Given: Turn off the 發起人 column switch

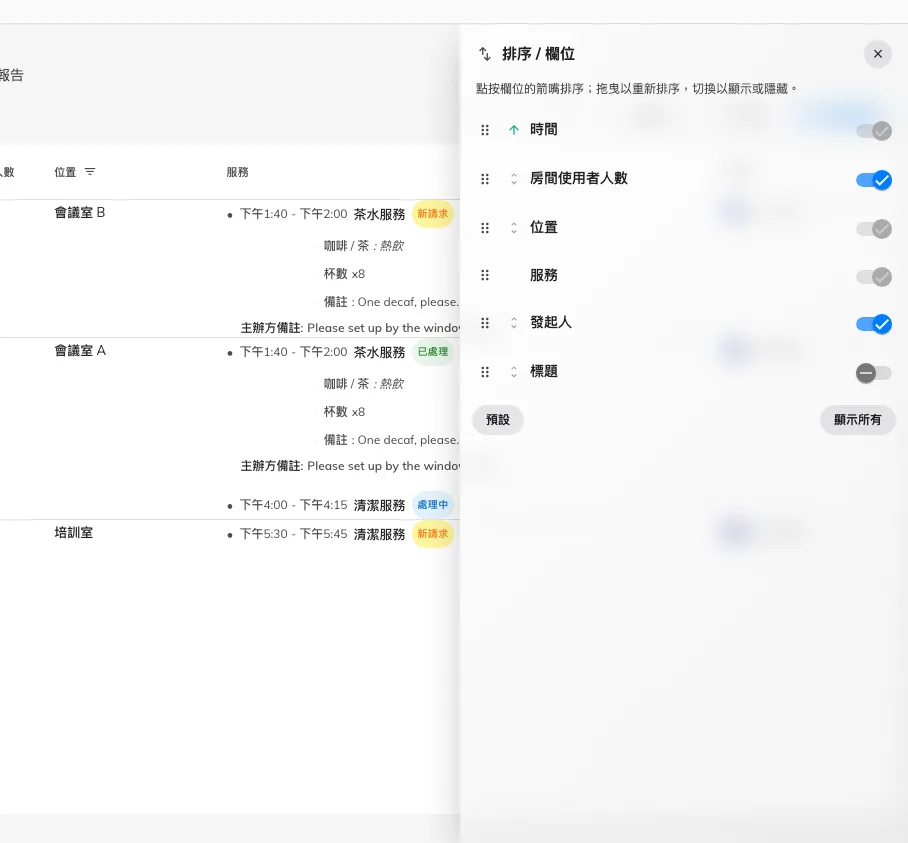Looking at the screenshot, I should point(874,324).
